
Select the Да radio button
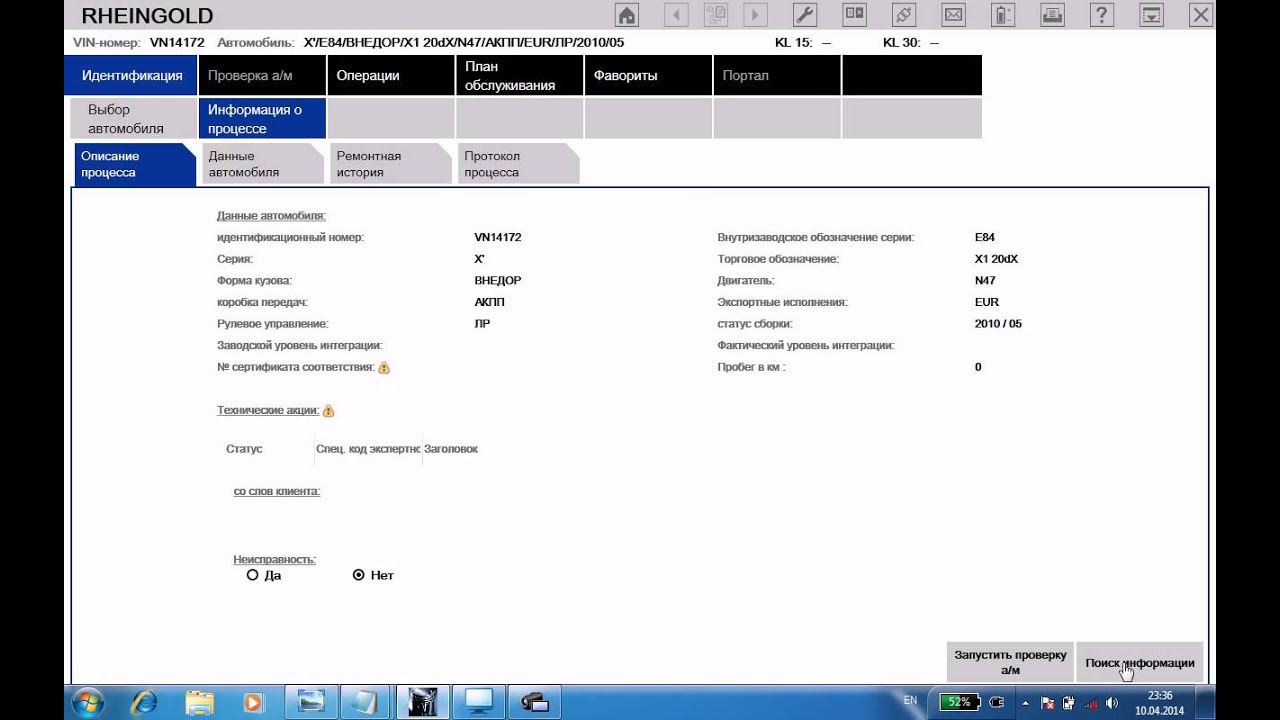coord(252,575)
